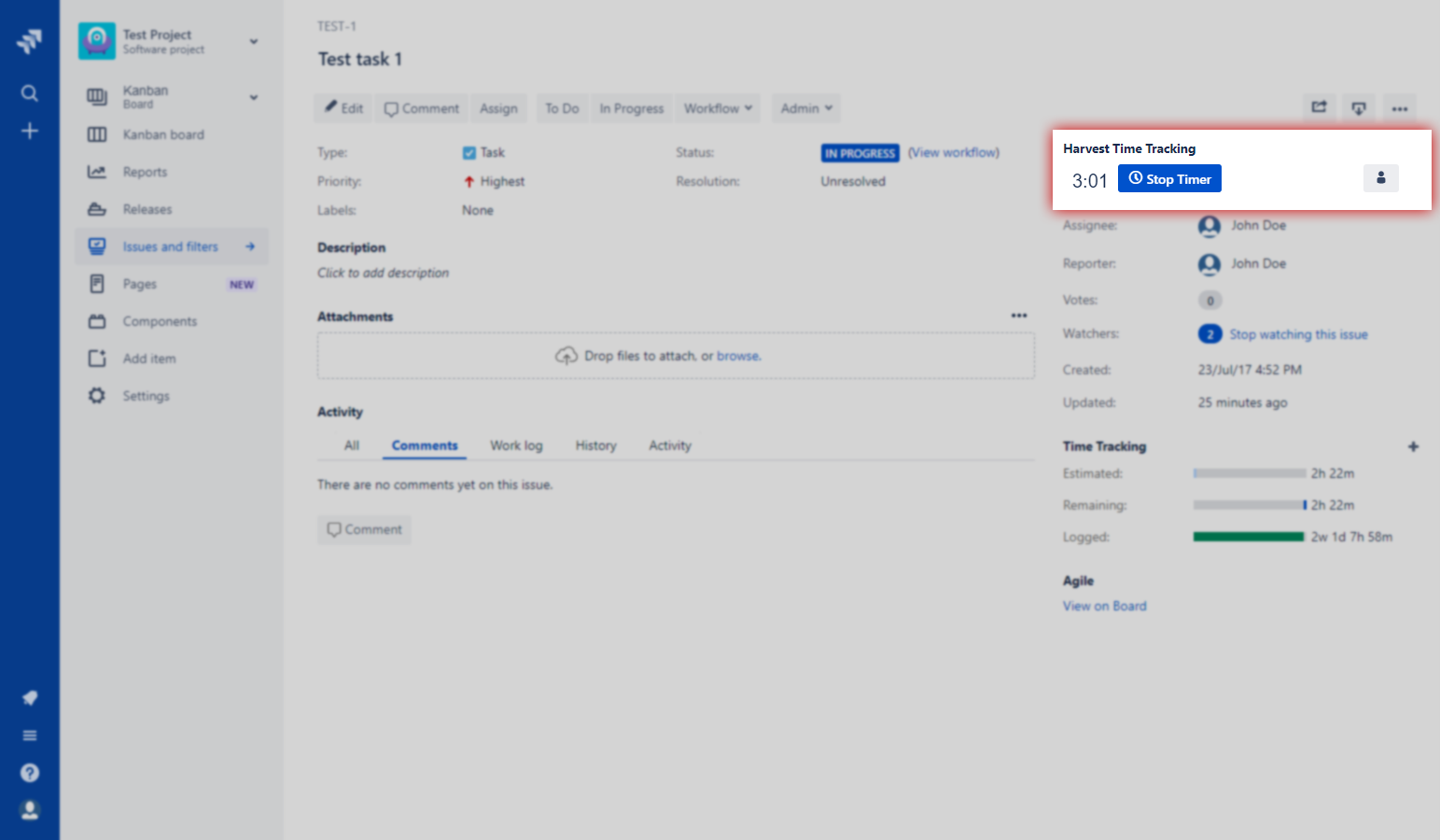Toggle your vote on the votes badge
The height and width of the screenshot is (840, 1440).
[x=1209, y=300]
